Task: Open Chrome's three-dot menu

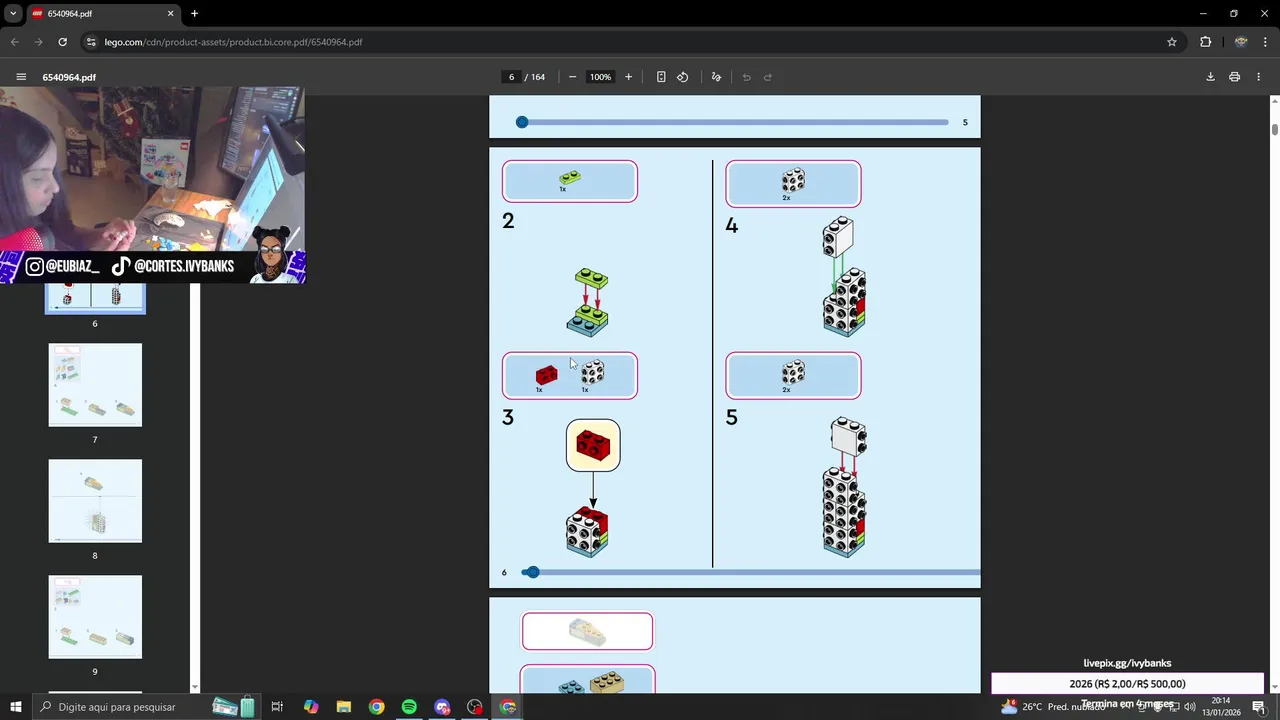Action: click(1266, 42)
